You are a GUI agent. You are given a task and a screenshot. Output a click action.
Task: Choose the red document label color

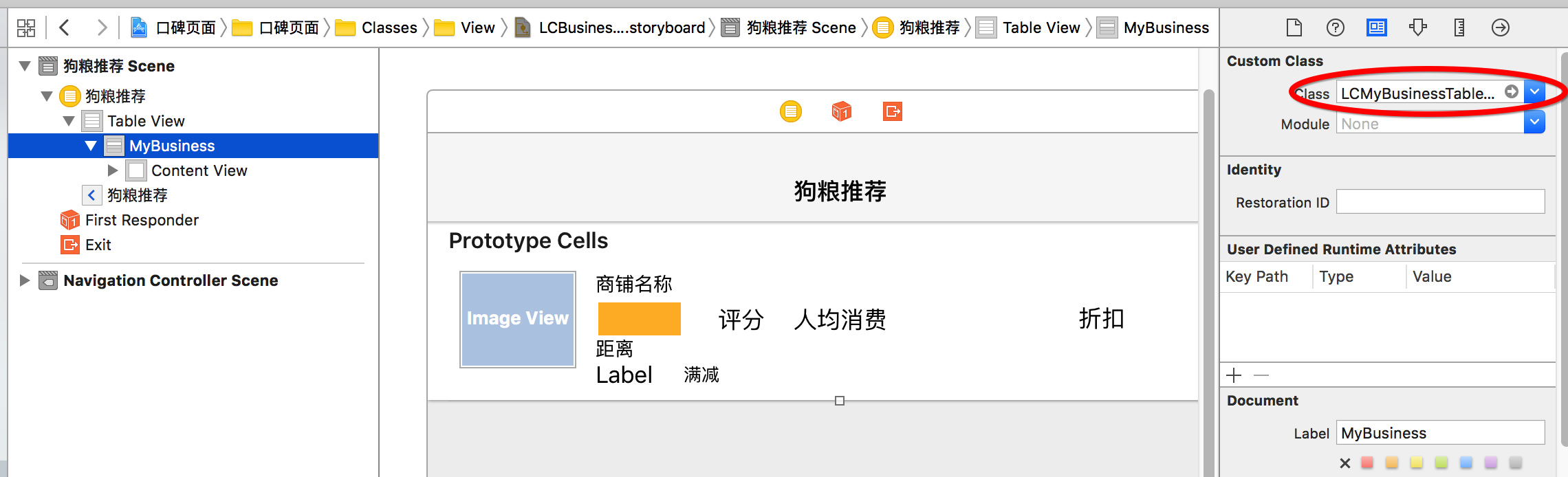click(x=1367, y=463)
